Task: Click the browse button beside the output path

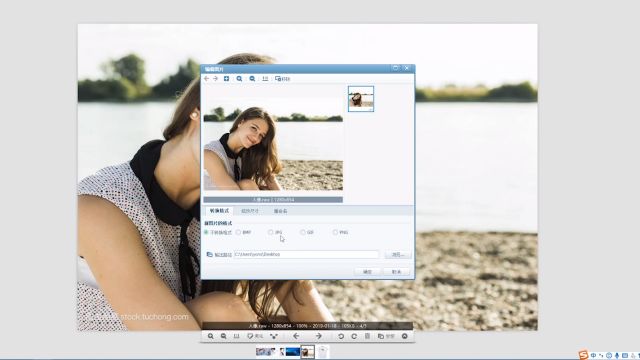Action: pos(398,255)
